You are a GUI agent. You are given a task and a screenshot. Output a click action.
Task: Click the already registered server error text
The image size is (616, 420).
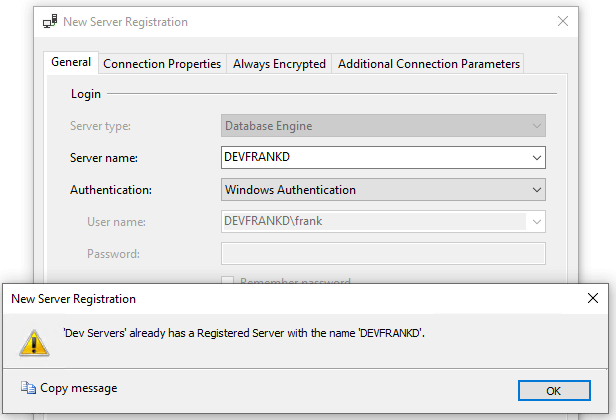pyautogui.click(x=244, y=333)
